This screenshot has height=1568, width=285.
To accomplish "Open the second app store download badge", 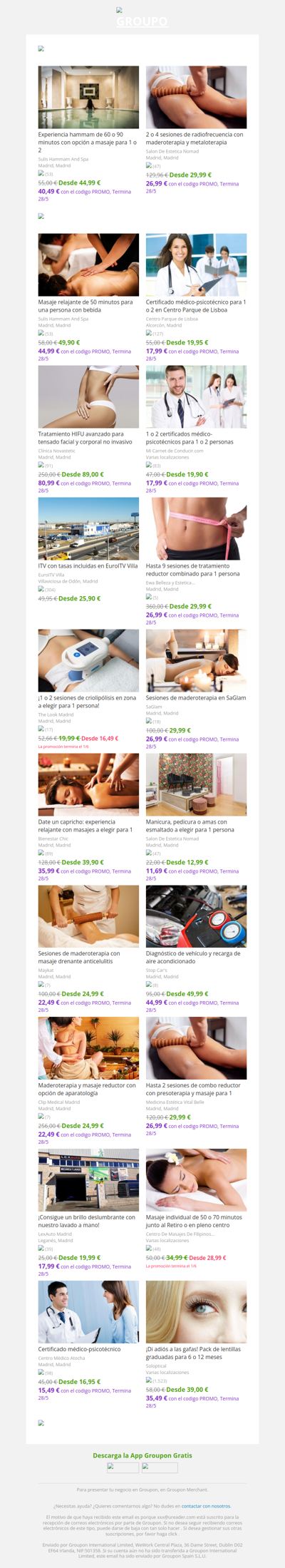I will (x=160, y=1467).
